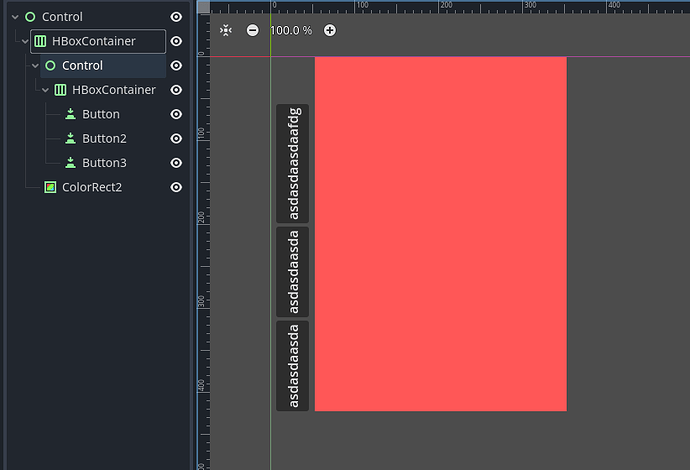
Task: Collapse the root Control node tree
Action: [x=14, y=17]
